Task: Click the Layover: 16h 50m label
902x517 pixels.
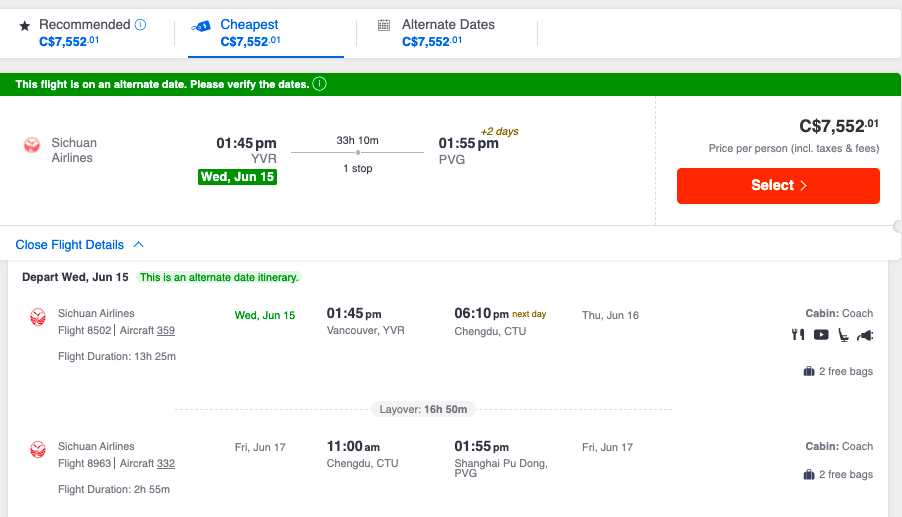Action: (x=423, y=409)
